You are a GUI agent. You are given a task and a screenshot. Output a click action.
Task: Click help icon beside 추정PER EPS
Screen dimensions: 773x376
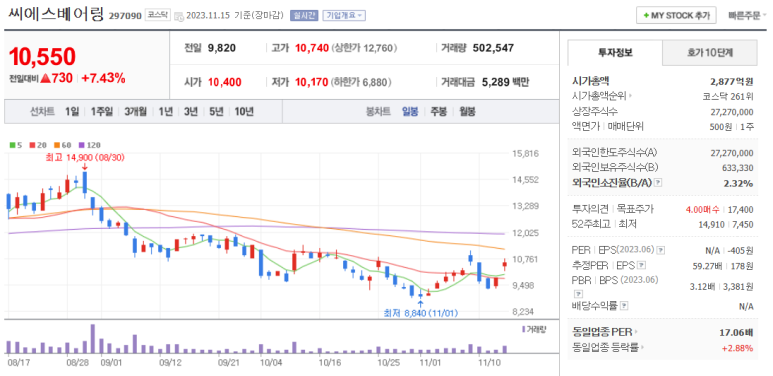click(x=641, y=265)
